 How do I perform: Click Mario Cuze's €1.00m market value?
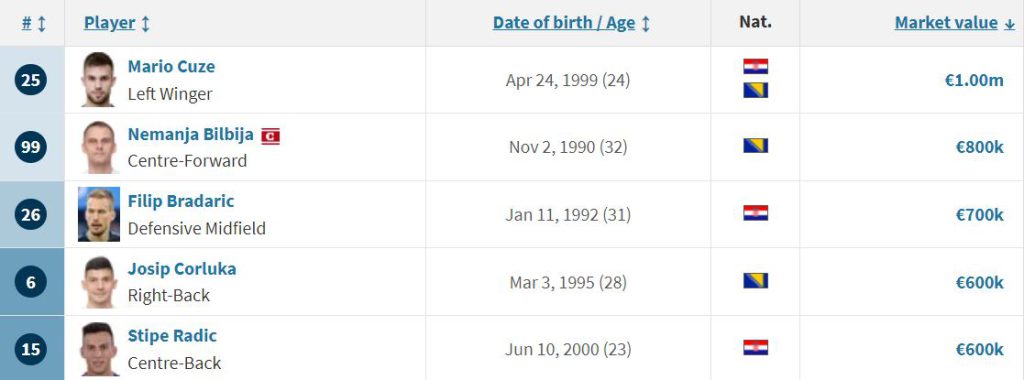[974, 80]
